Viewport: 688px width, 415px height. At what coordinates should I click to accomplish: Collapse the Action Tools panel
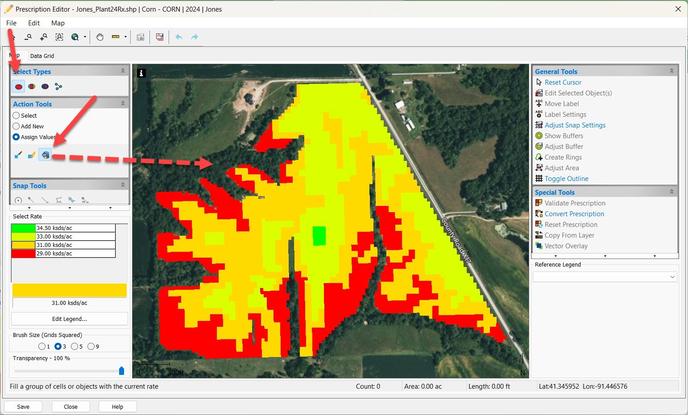(x=123, y=103)
